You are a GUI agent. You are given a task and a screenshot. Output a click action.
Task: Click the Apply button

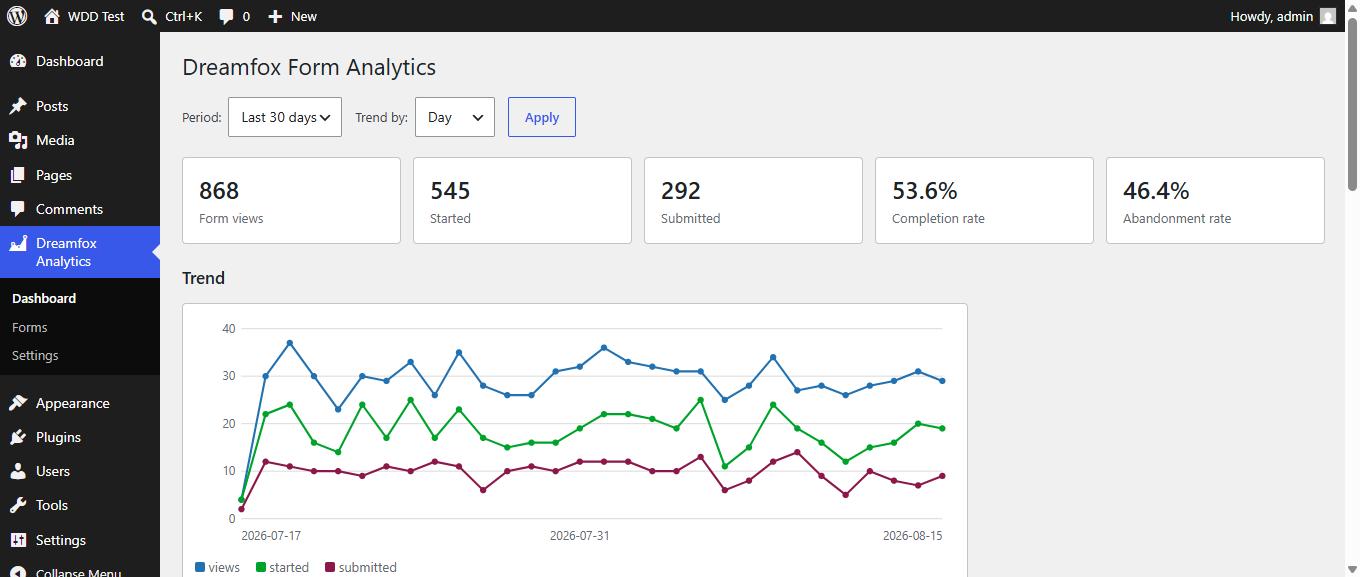[x=542, y=117]
